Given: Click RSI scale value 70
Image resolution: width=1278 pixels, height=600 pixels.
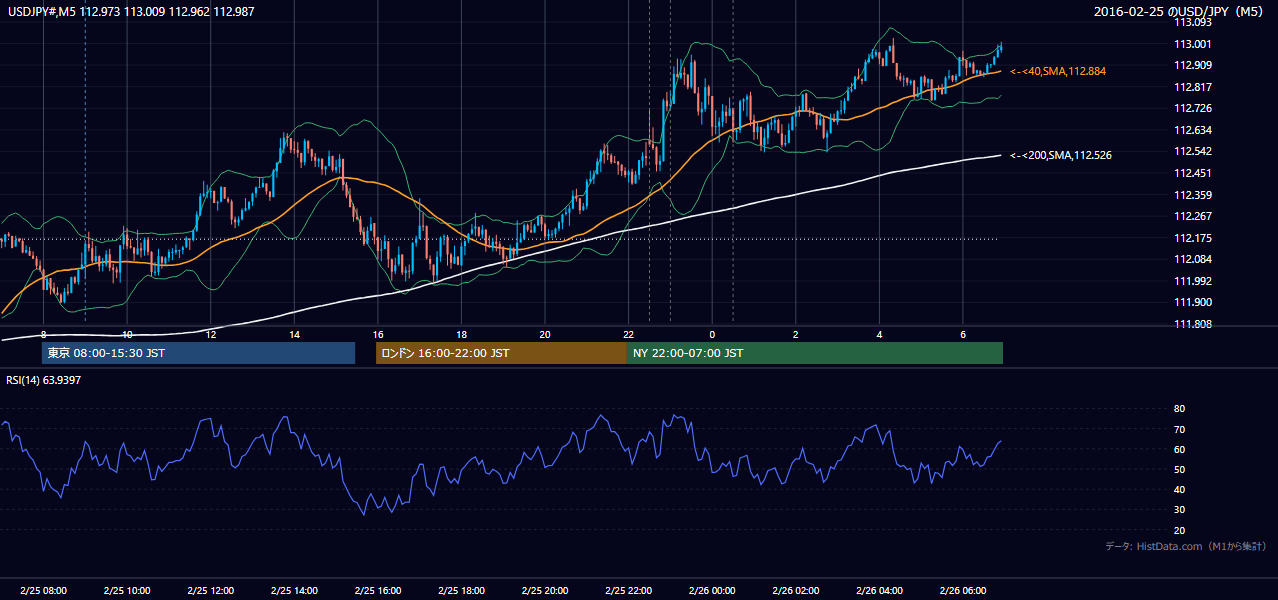Looking at the screenshot, I should pos(1180,429).
